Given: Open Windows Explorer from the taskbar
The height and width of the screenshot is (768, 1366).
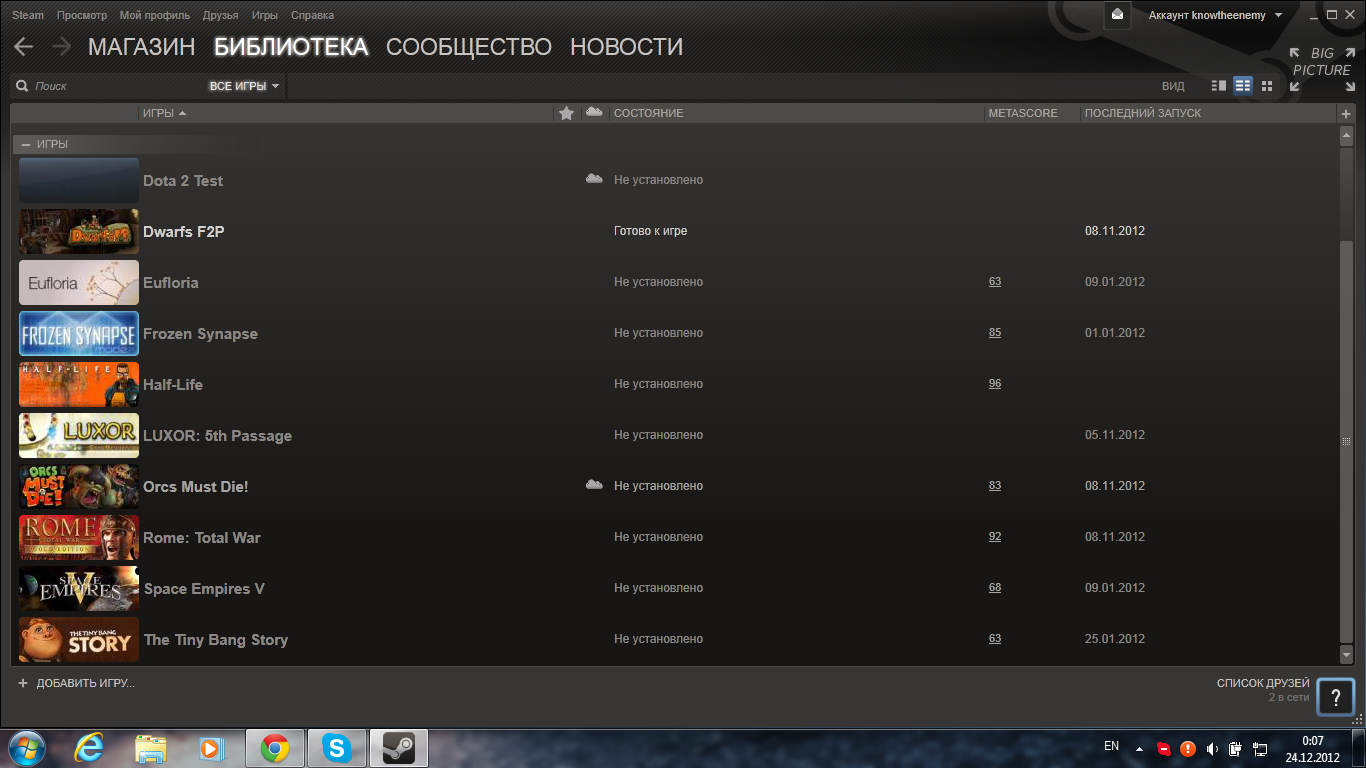Looking at the screenshot, I should (151, 747).
